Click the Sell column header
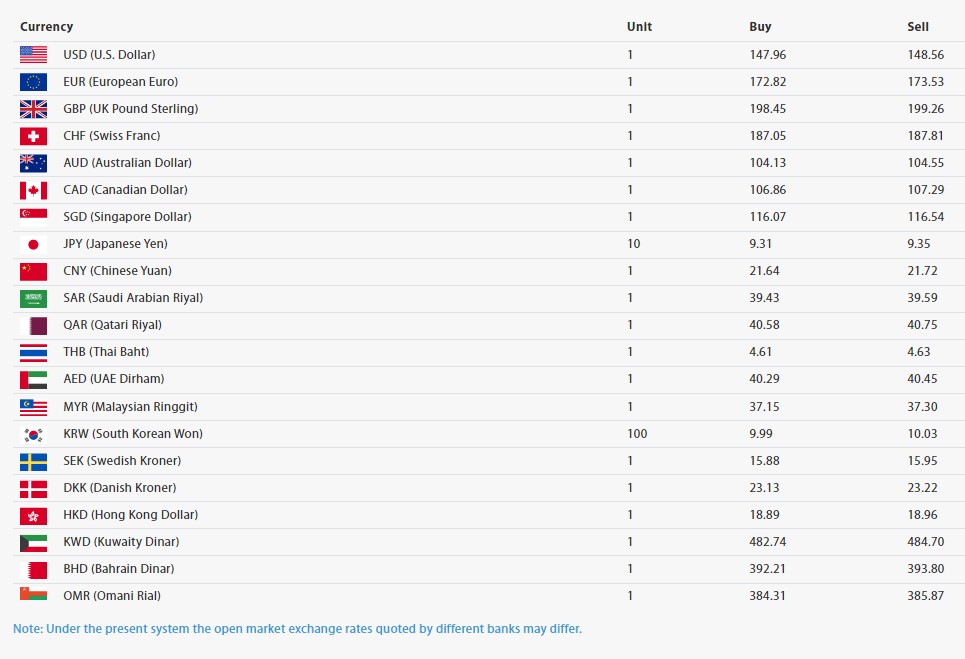This screenshot has height=659, width=965. (x=918, y=27)
